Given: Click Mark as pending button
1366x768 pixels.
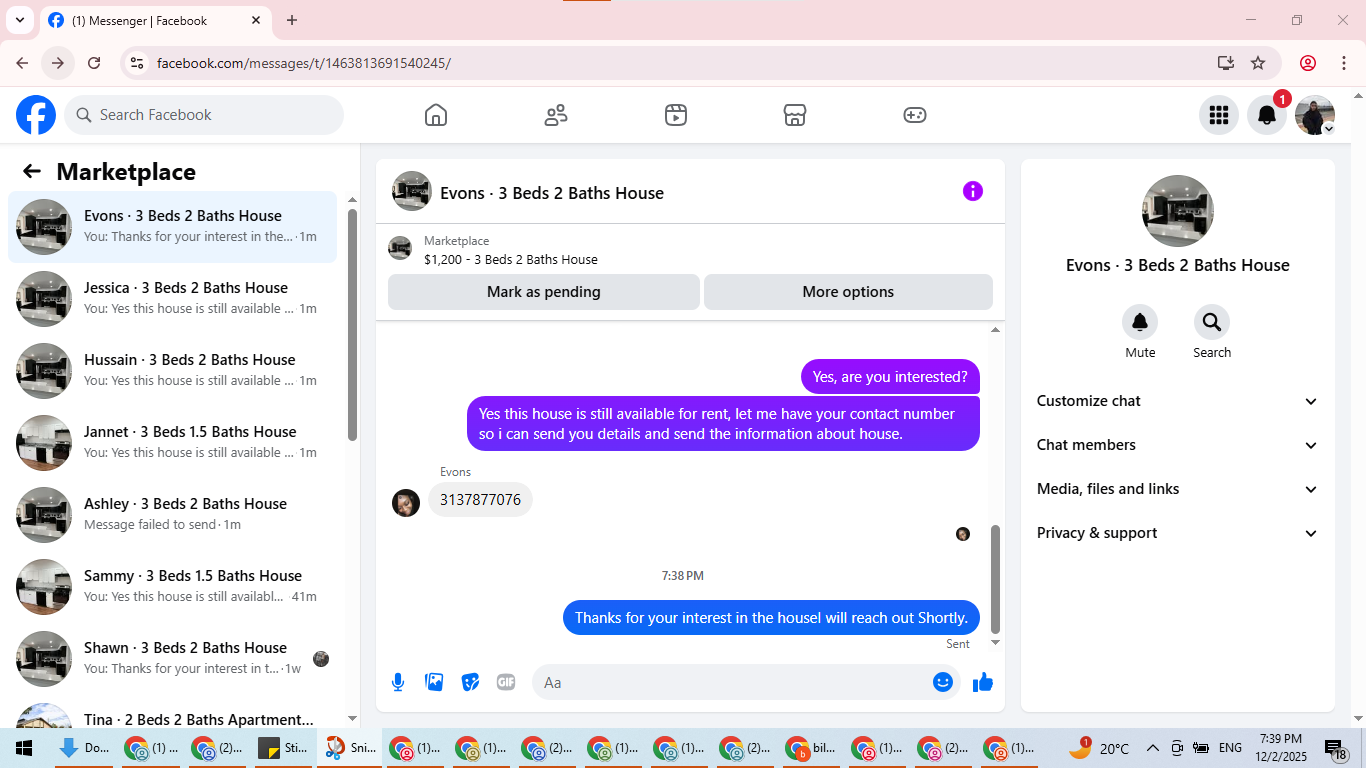Looking at the screenshot, I should (x=544, y=292).
